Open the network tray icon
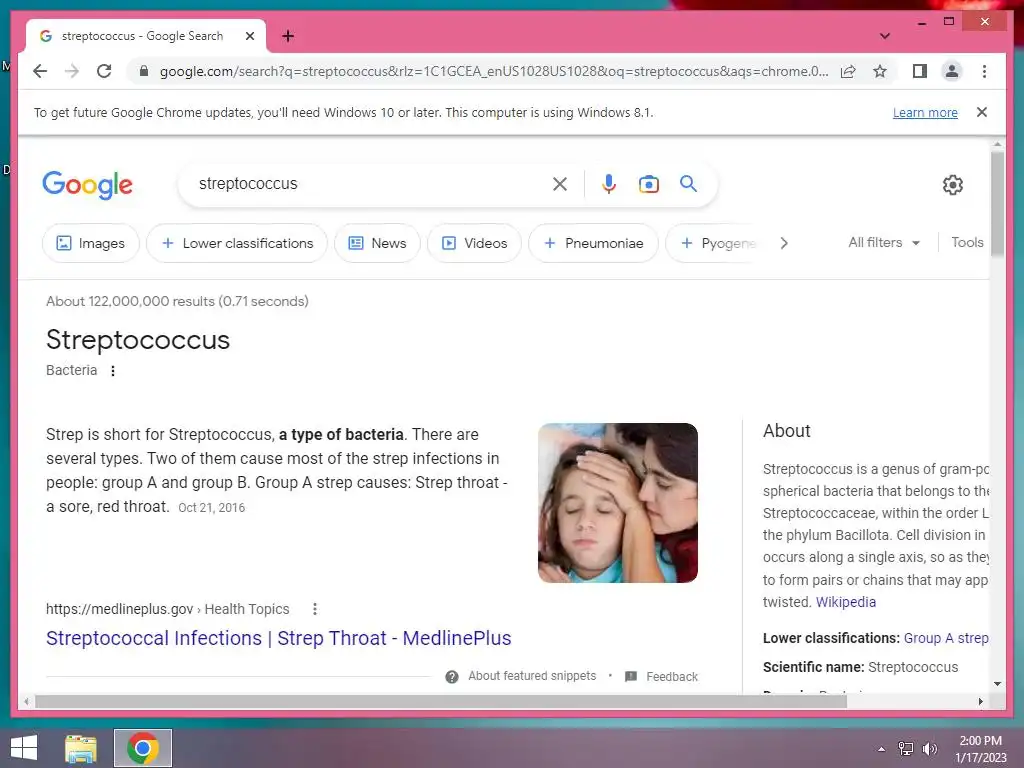1024x768 pixels. coord(905,749)
